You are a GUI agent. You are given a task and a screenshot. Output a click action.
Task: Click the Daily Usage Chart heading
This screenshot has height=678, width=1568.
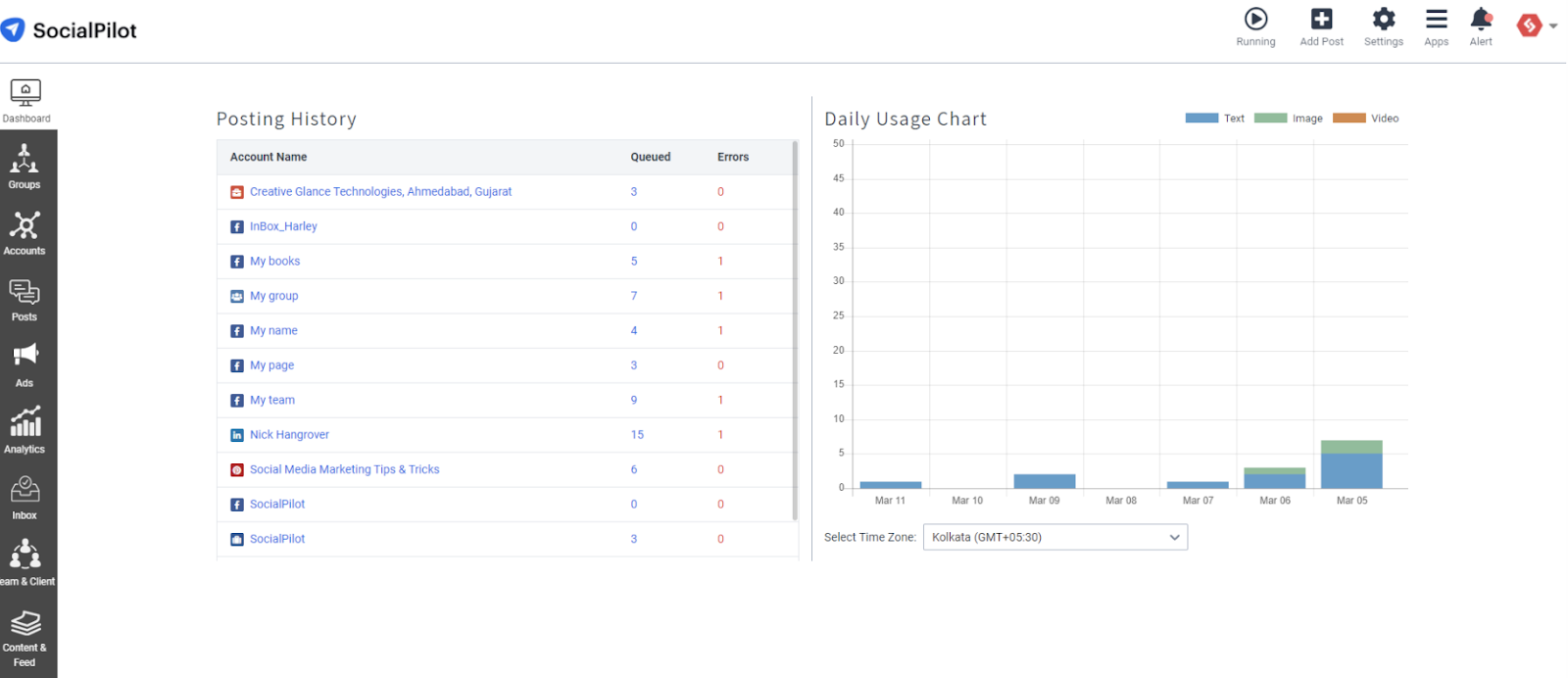[x=906, y=120]
